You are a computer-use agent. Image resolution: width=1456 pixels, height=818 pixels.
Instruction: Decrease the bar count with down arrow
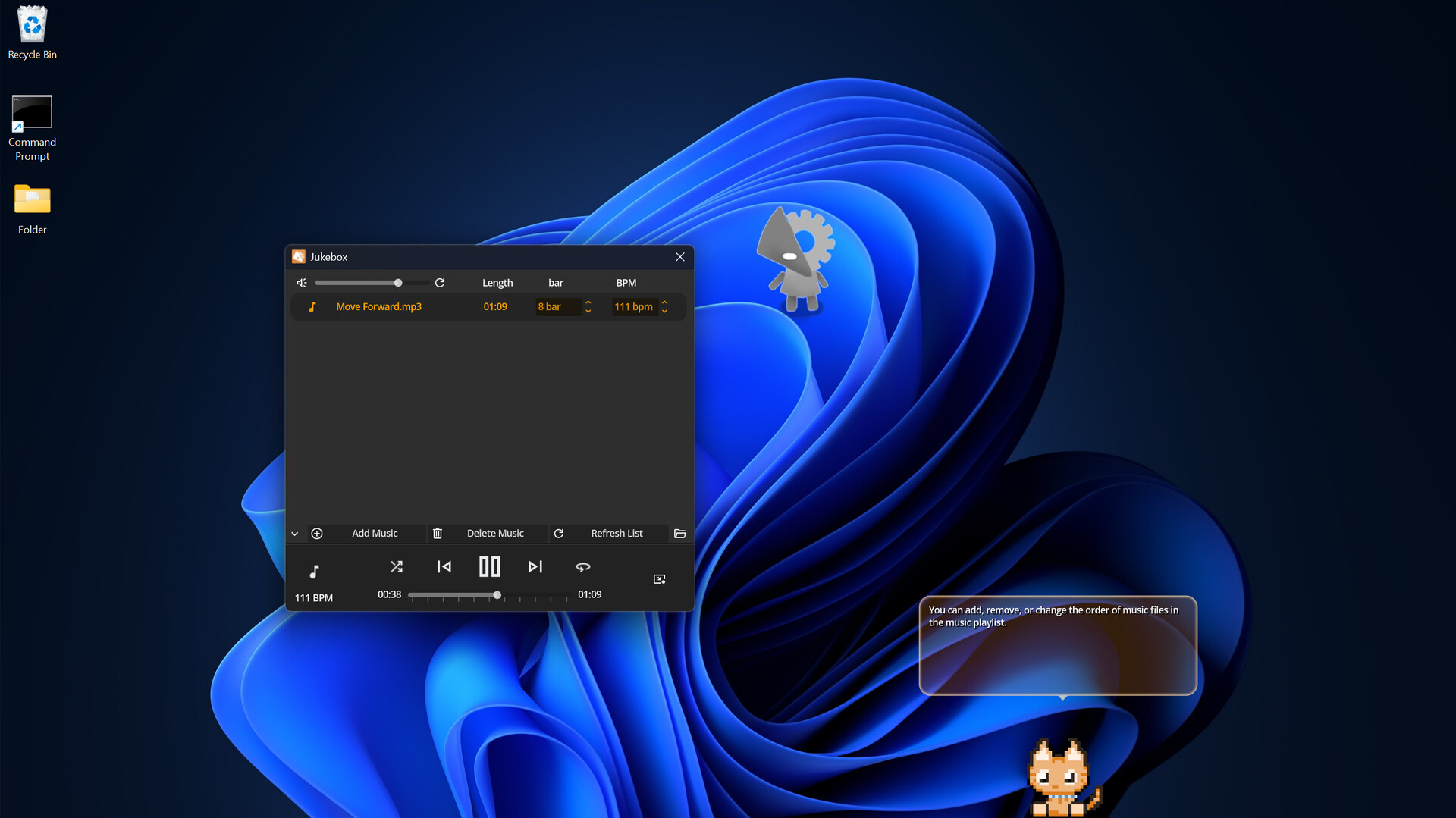click(588, 312)
